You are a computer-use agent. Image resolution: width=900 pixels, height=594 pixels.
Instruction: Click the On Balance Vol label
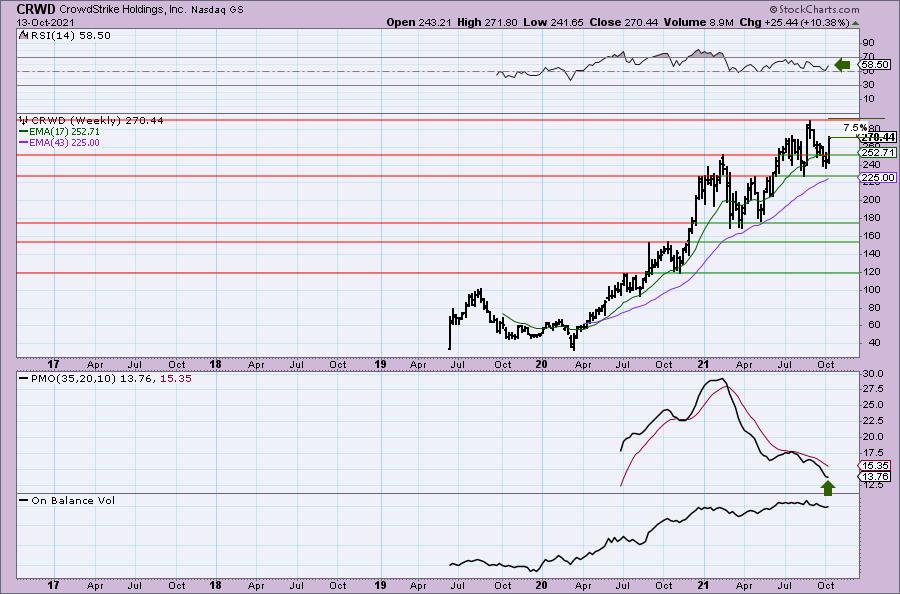pyautogui.click(x=73, y=500)
